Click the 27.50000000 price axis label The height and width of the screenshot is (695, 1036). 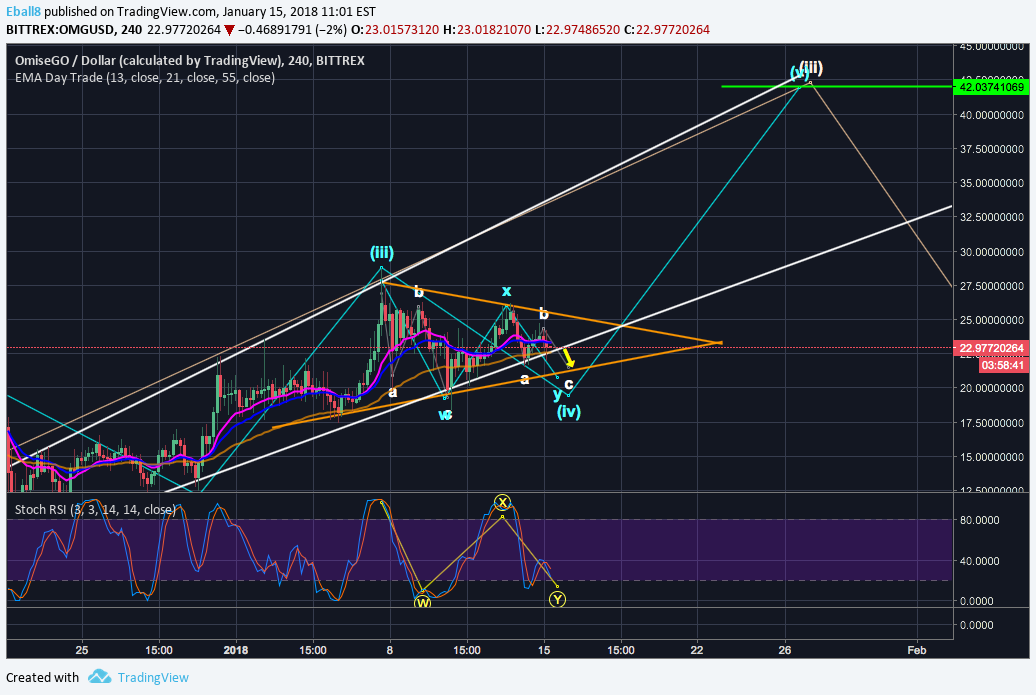coord(992,286)
